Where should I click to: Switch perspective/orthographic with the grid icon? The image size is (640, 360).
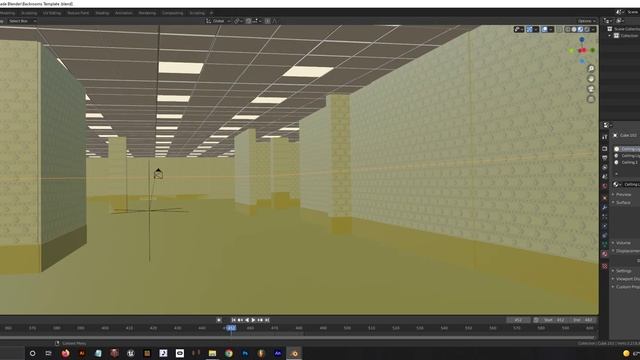coord(591,99)
